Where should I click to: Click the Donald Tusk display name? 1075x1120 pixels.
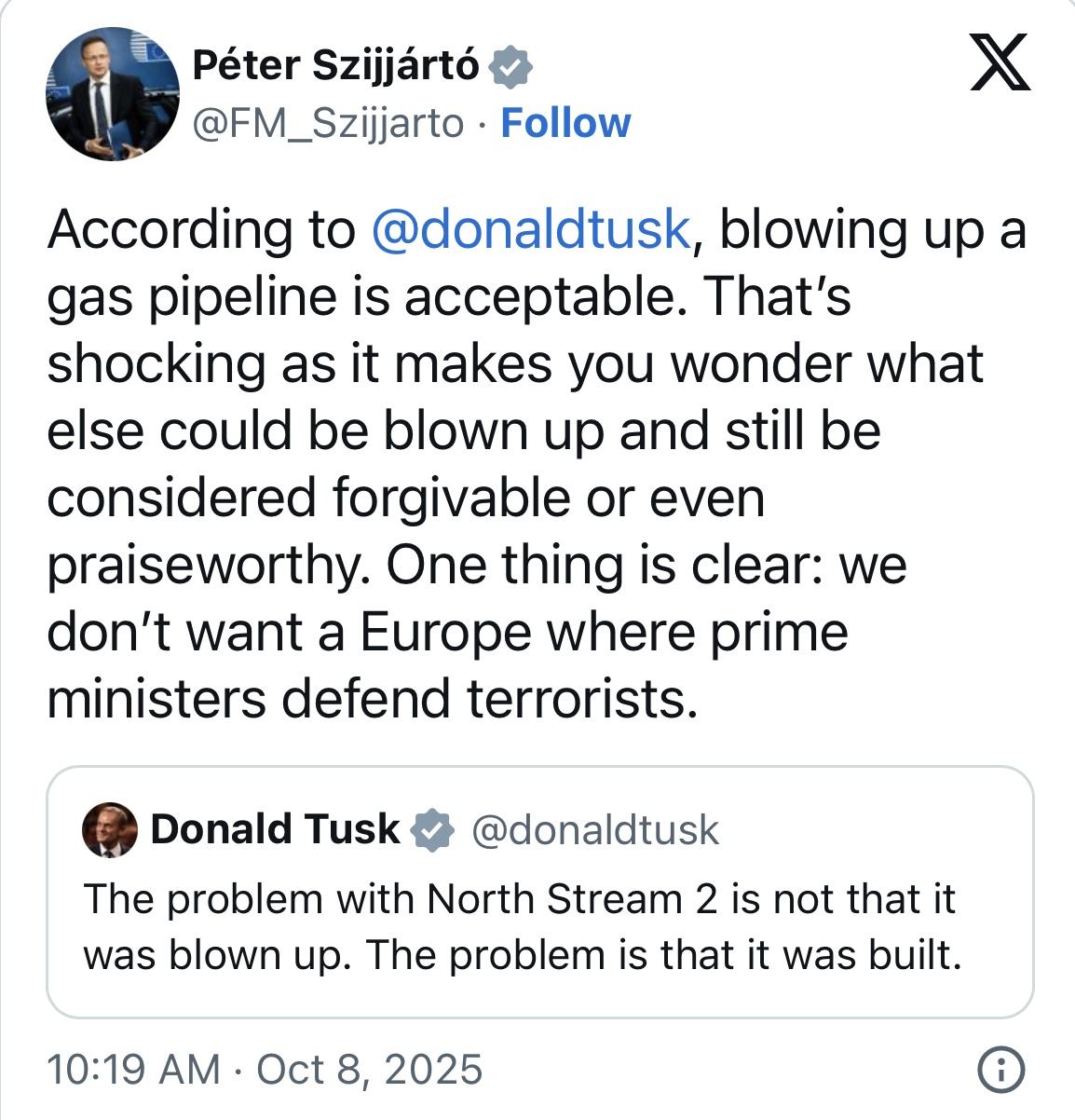coord(275,828)
